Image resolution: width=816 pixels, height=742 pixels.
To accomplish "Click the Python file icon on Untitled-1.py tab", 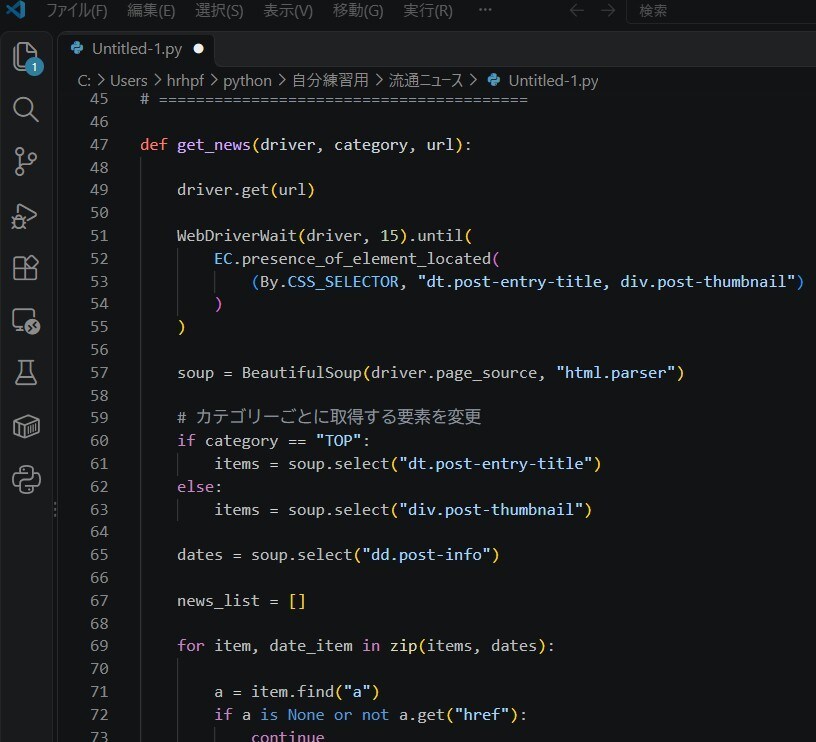I will (x=77, y=48).
